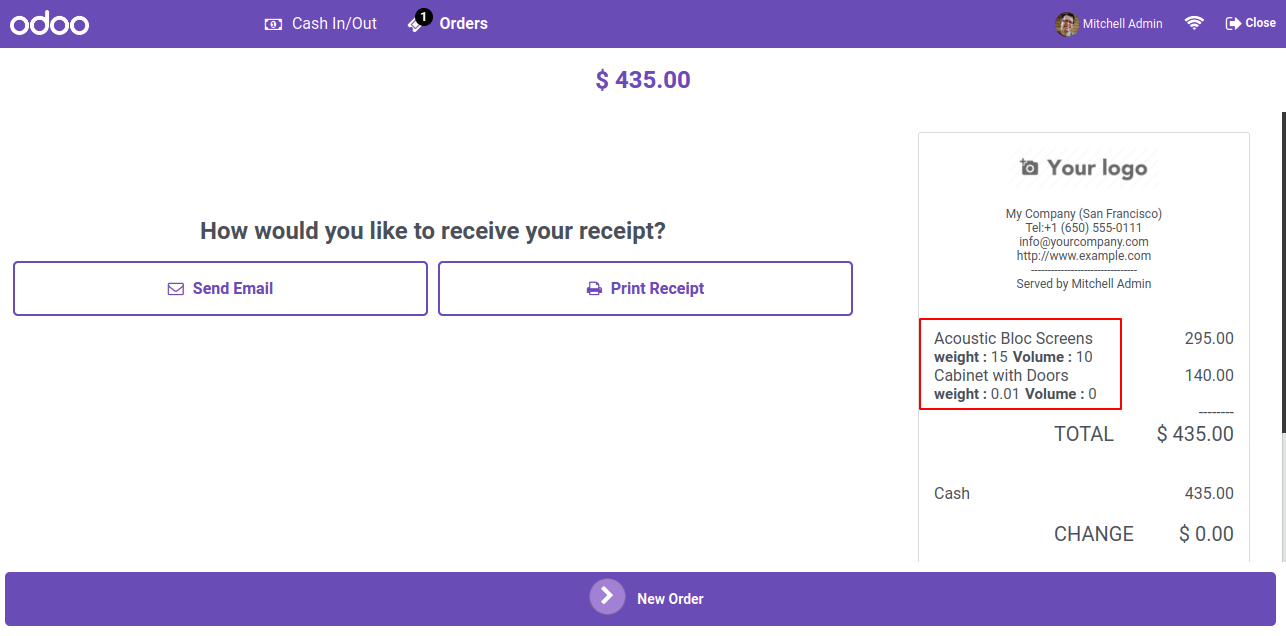Close the point of sale session
Image resolution: width=1286 pixels, height=636 pixels.
1250,23
